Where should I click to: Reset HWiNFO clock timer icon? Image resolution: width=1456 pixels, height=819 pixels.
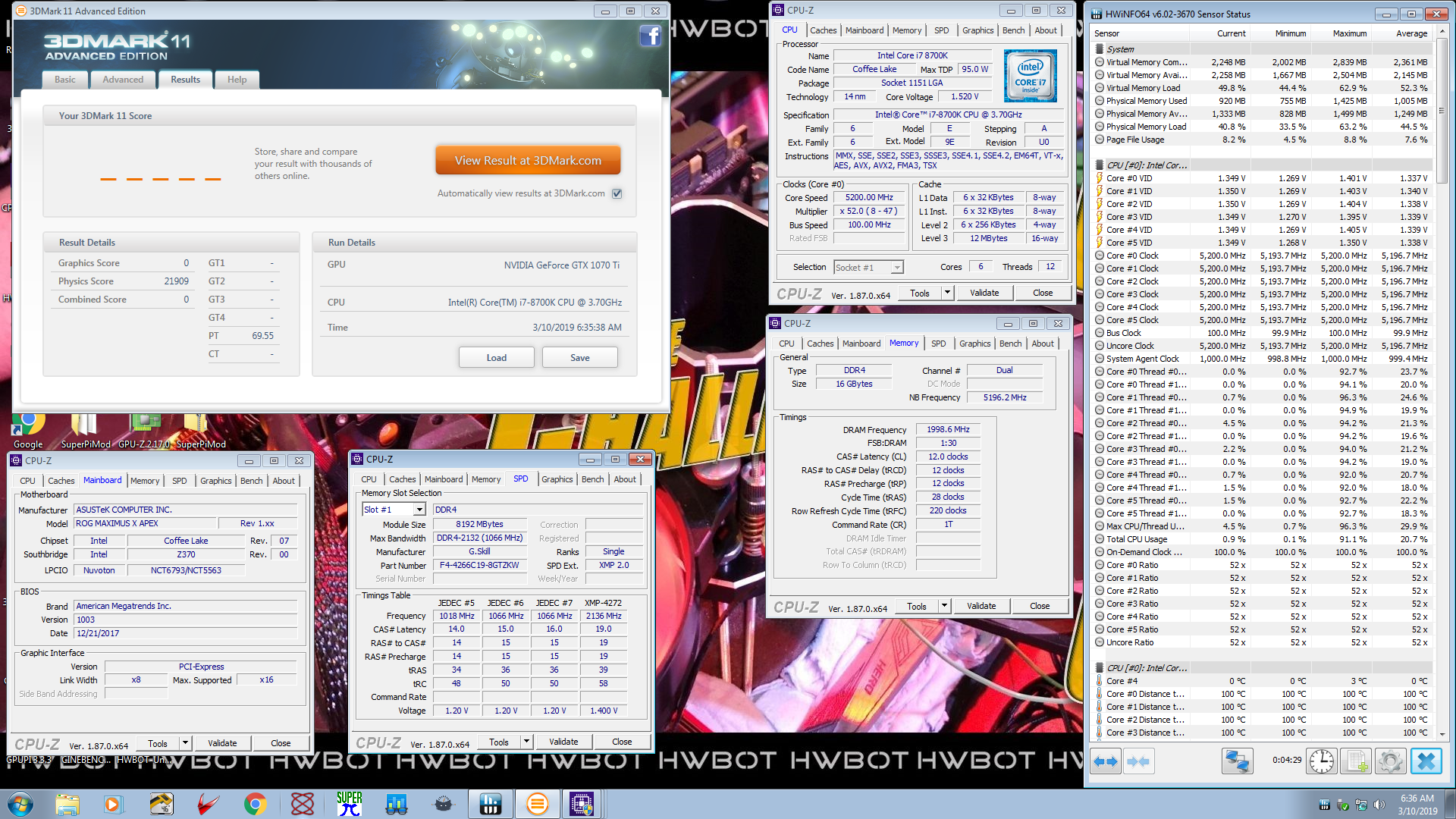1321,761
